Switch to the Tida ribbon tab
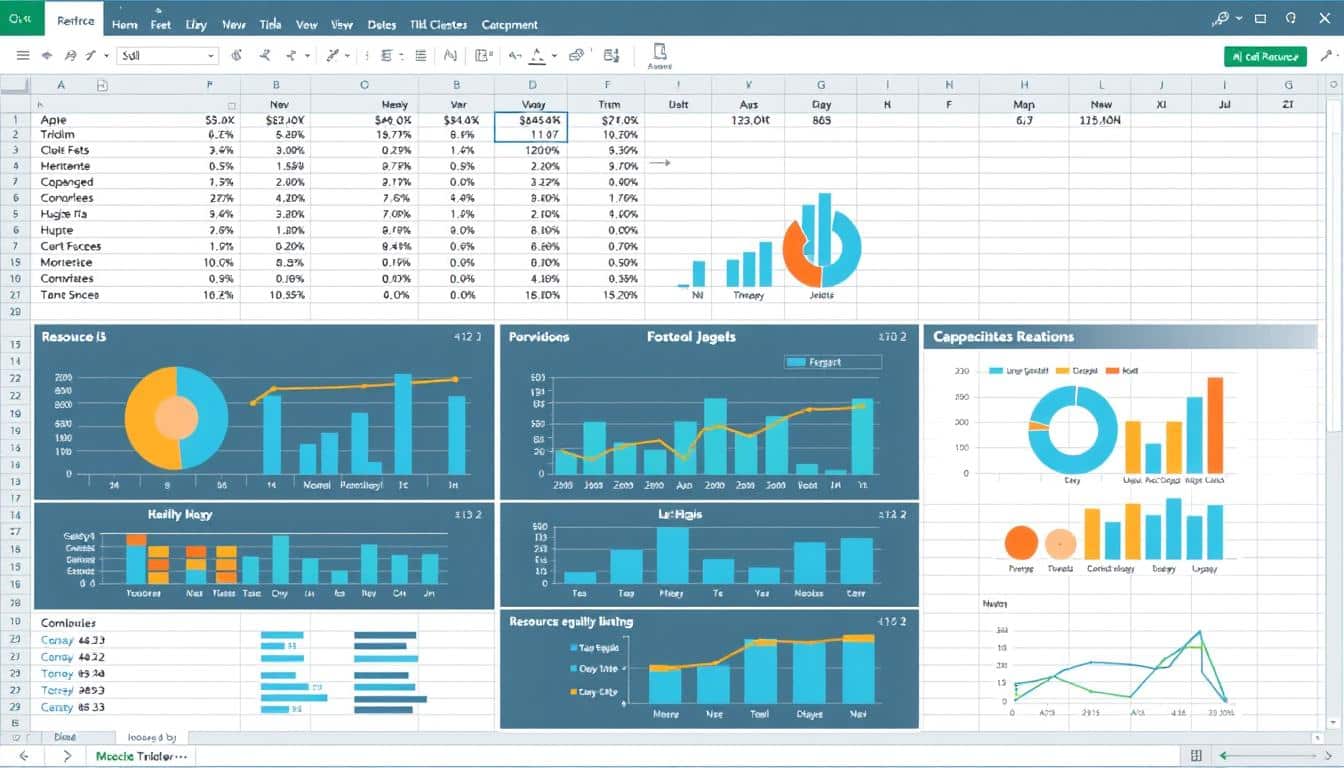Viewport: 1344px width, 768px height. pyautogui.click(x=270, y=24)
